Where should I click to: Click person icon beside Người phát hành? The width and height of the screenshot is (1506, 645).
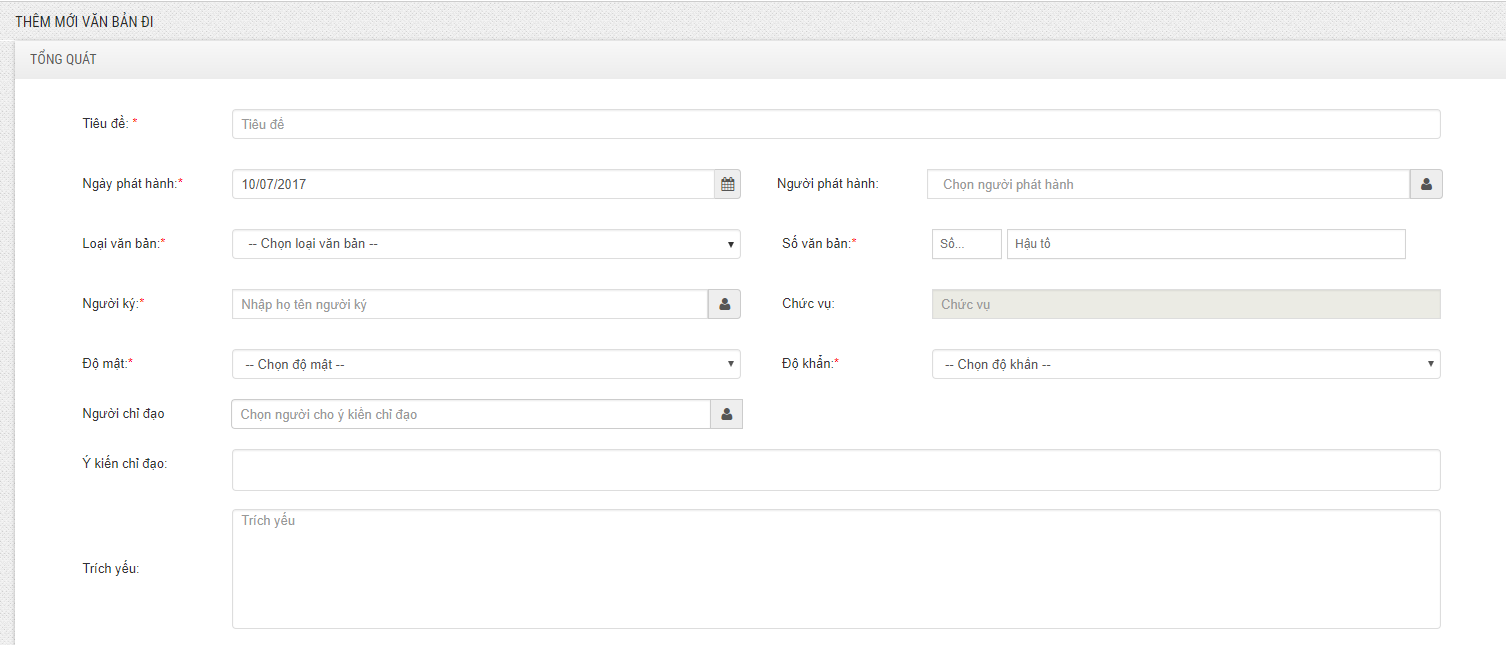point(1426,184)
